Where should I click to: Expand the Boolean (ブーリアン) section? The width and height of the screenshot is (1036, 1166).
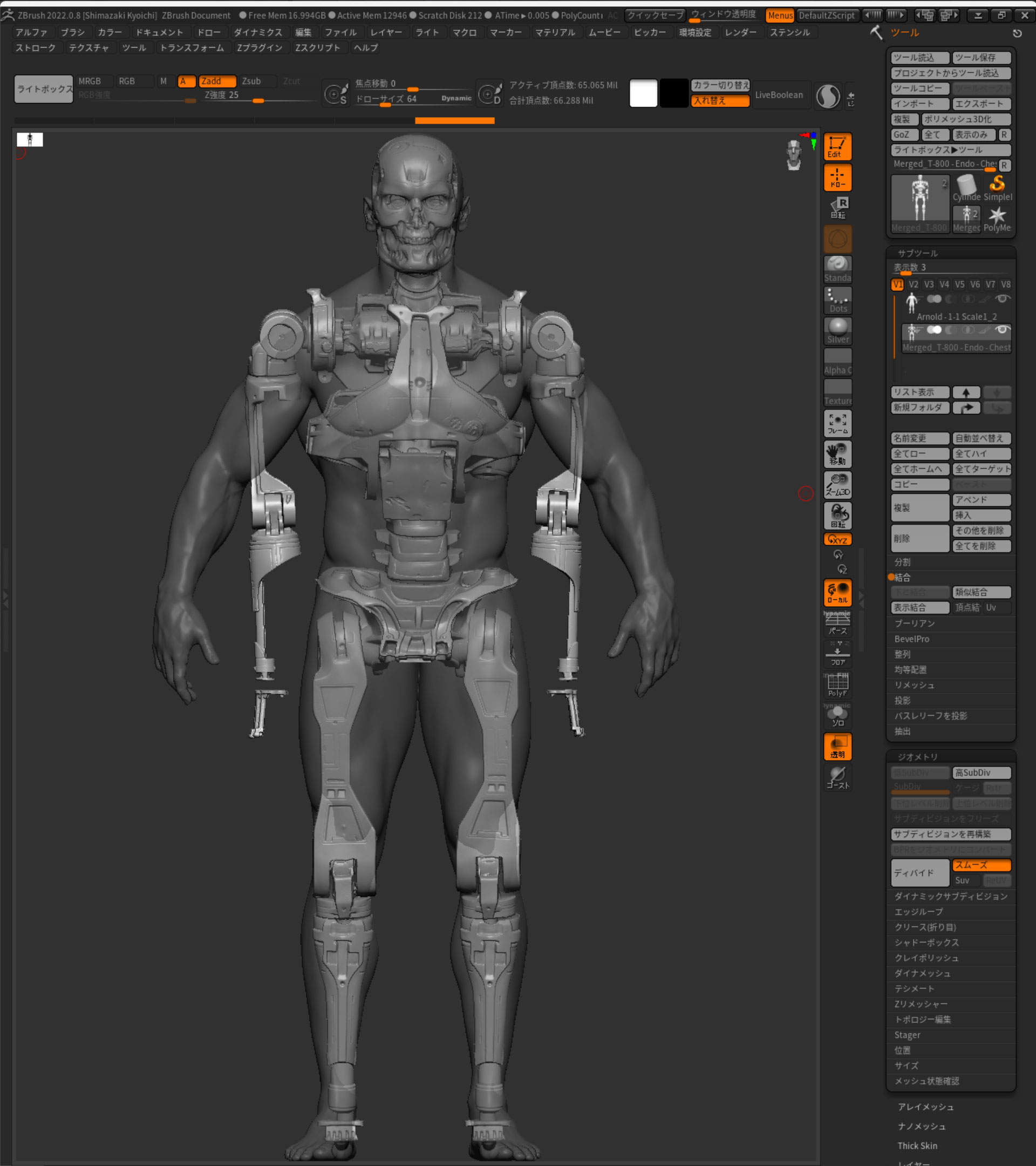point(915,623)
